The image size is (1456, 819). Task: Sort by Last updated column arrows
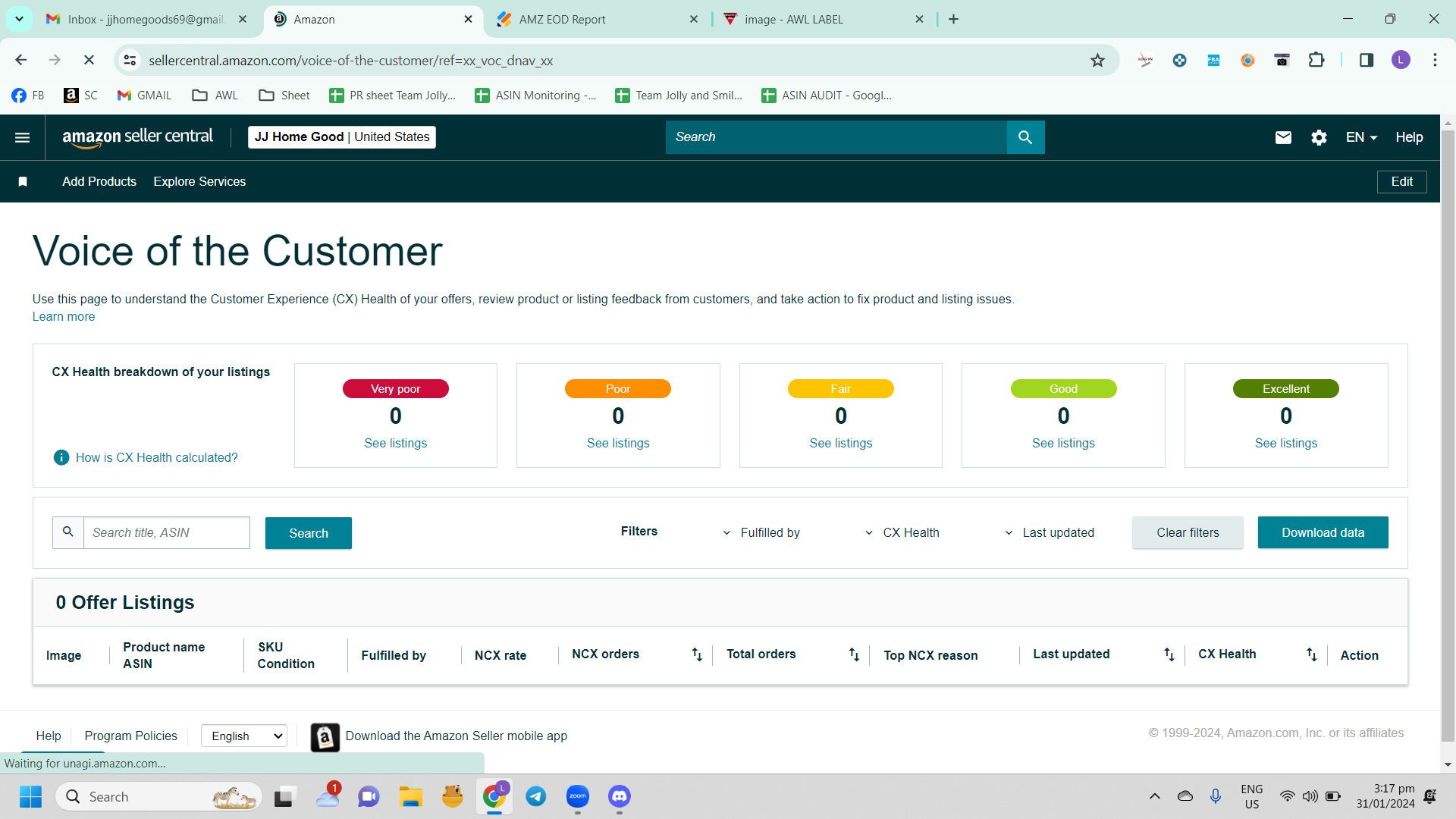(1169, 654)
